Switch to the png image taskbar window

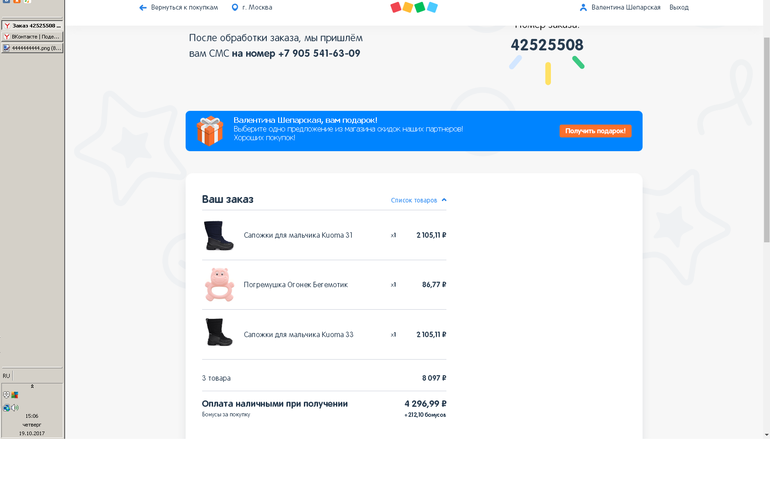pos(32,47)
